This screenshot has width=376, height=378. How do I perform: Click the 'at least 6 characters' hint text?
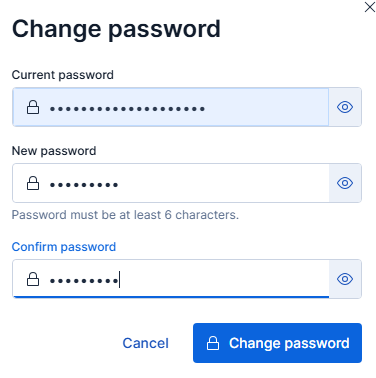(x=125, y=215)
